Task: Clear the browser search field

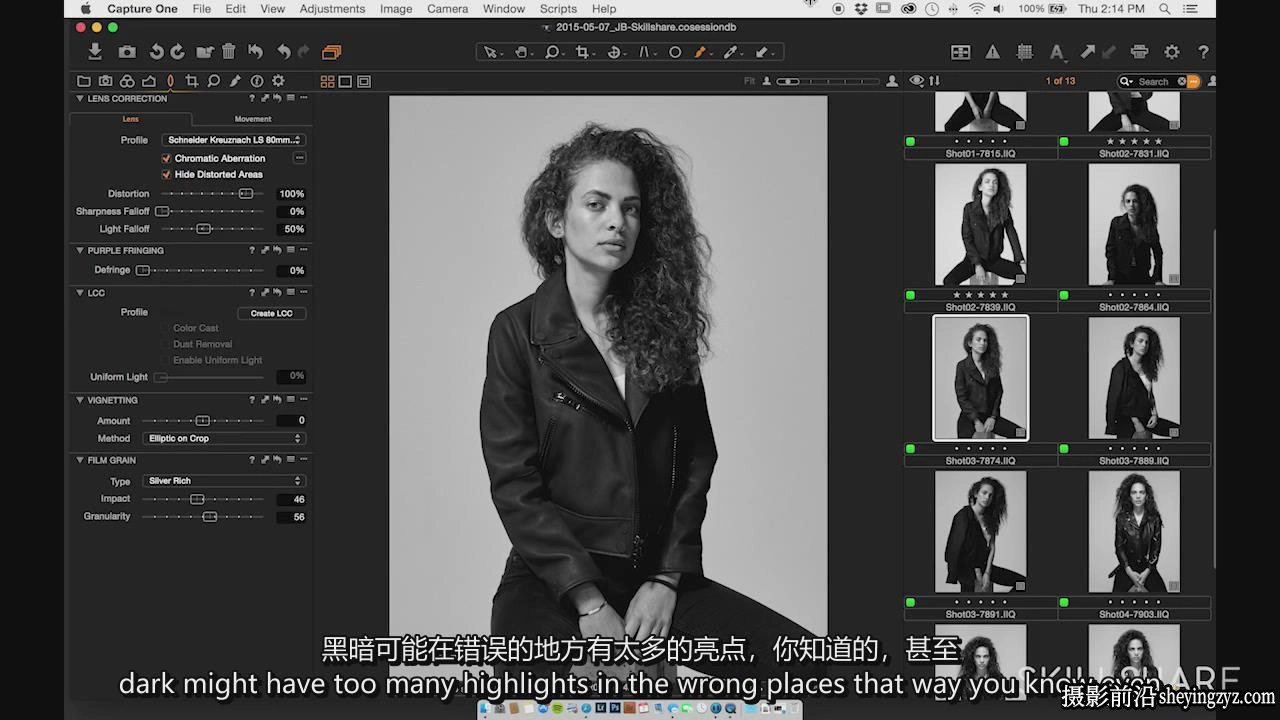Action: point(1181,81)
